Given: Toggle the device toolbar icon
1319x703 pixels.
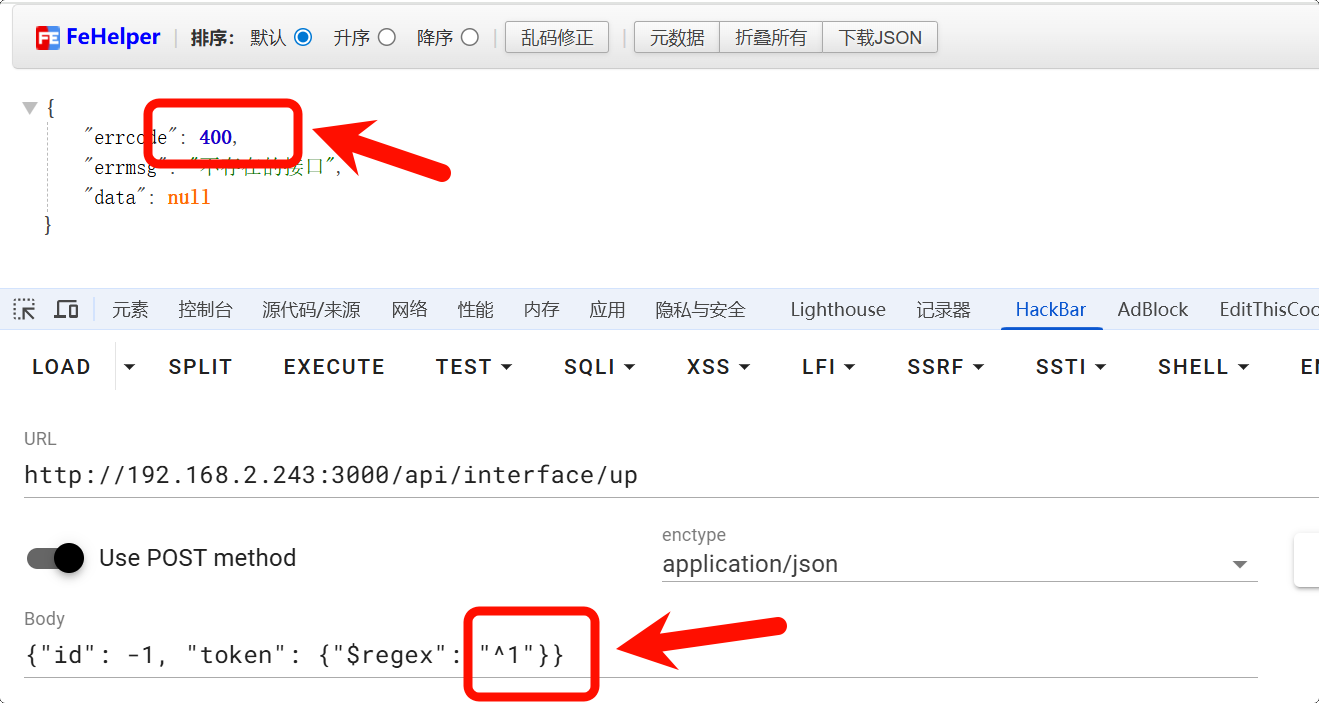Looking at the screenshot, I should click(x=66, y=310).
